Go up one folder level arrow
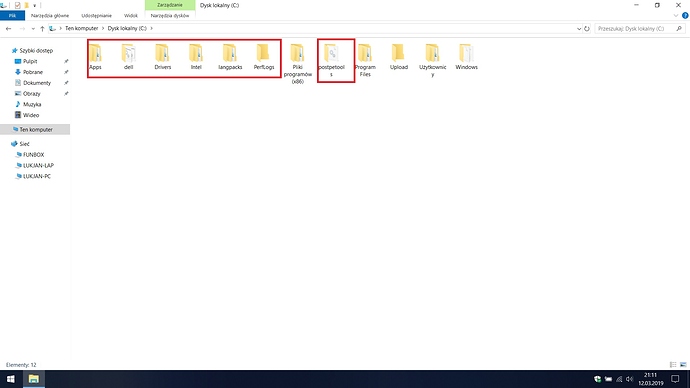The height and width of the screenshot is (388, 690). click(42, 29)
